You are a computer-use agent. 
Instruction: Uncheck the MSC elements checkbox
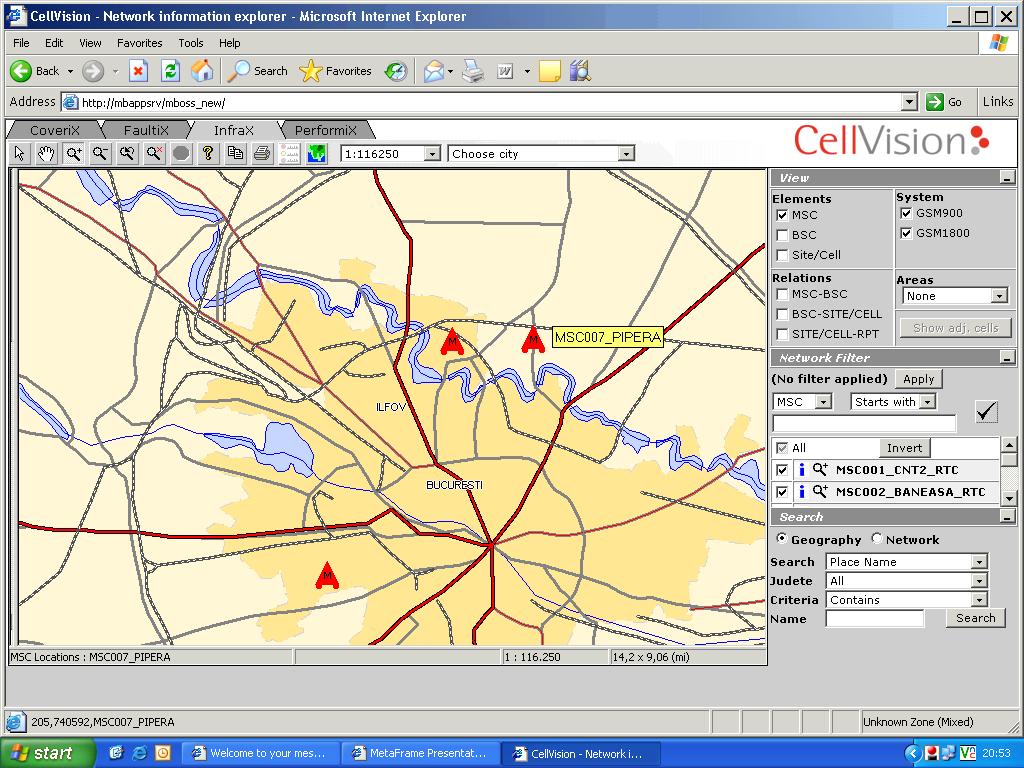pyautogui.click(x=782, y=215)
